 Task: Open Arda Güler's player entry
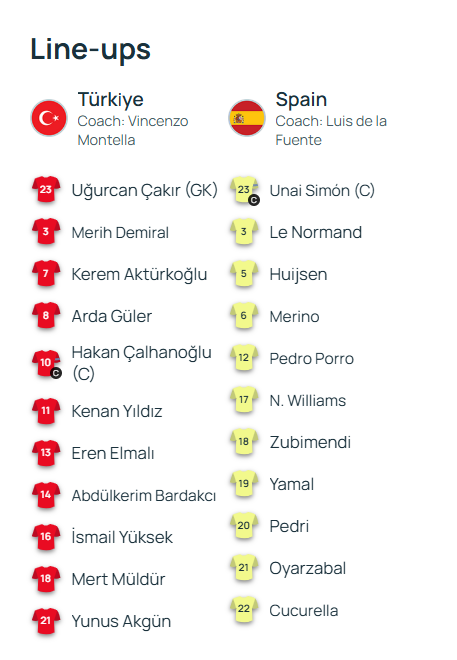(x=112, y=316)
